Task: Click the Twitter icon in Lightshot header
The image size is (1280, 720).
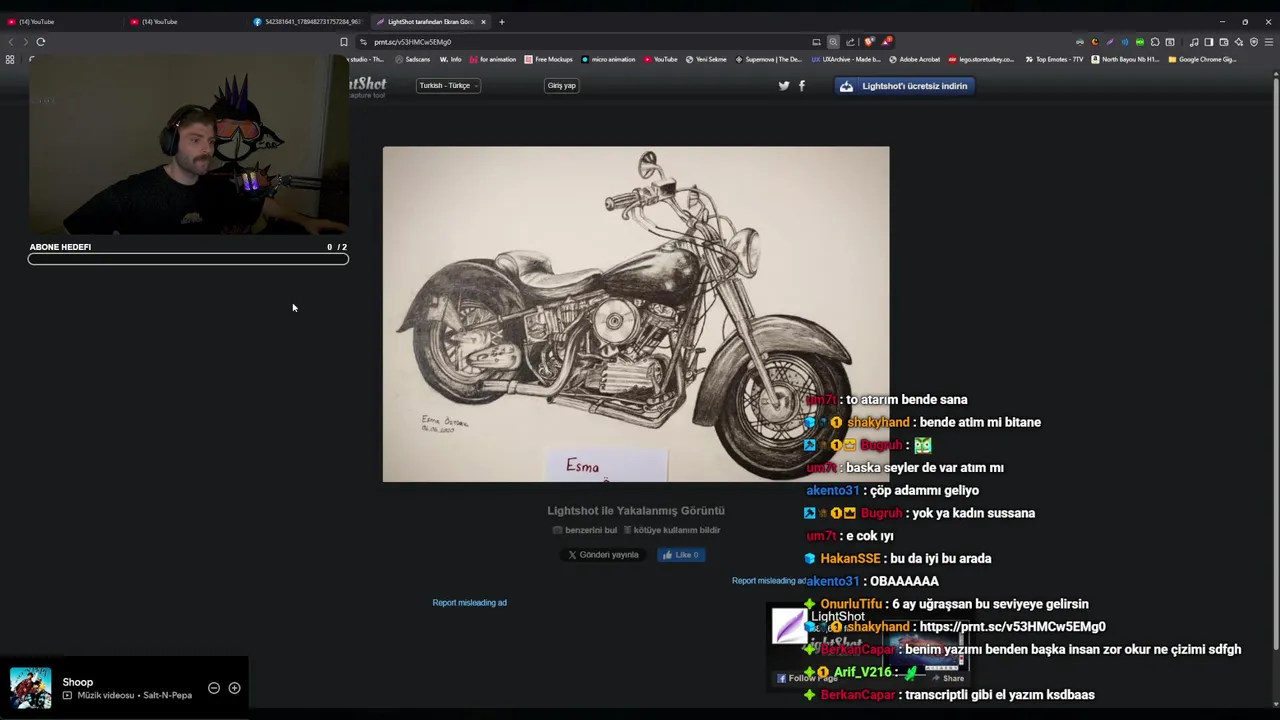Action: point(784,86)
